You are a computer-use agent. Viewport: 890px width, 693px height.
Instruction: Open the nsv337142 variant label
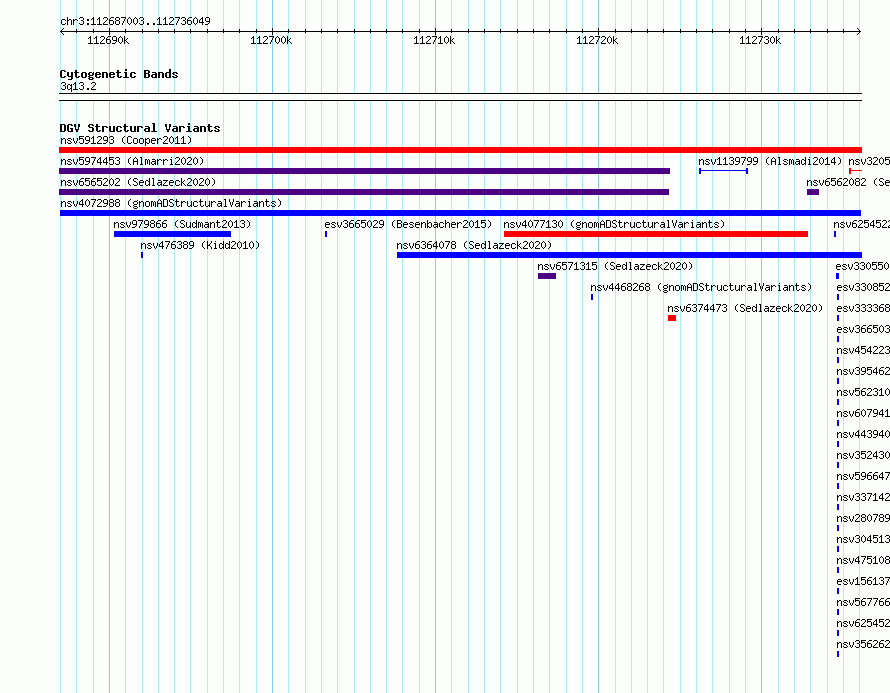(863, 497)
